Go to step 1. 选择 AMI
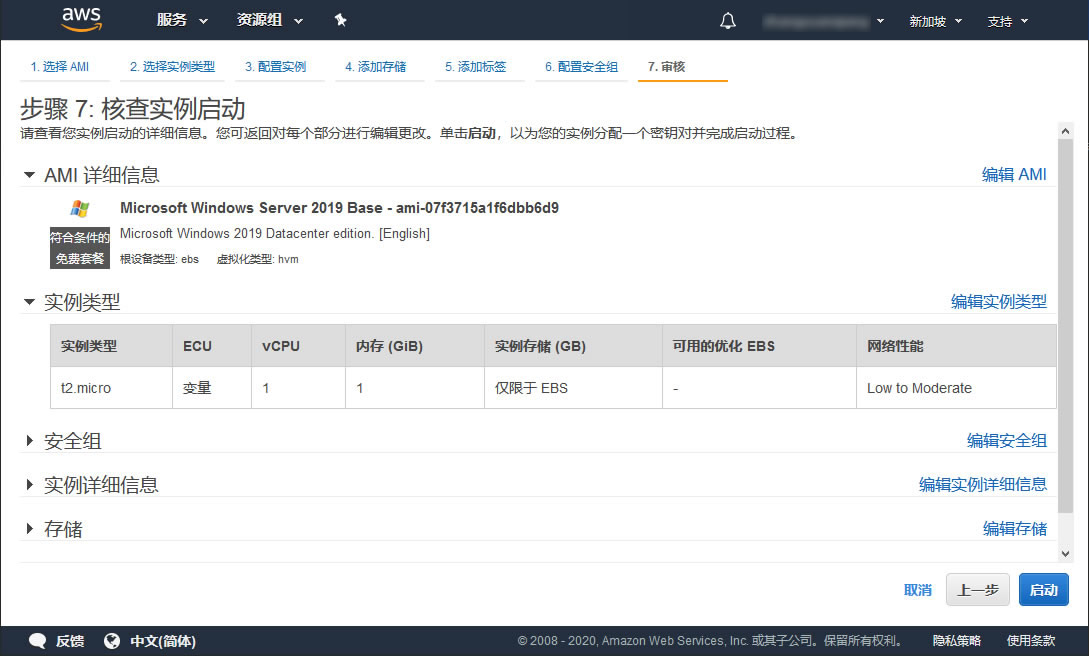The height and width of the screenshot is (656, 1089). 60,67
